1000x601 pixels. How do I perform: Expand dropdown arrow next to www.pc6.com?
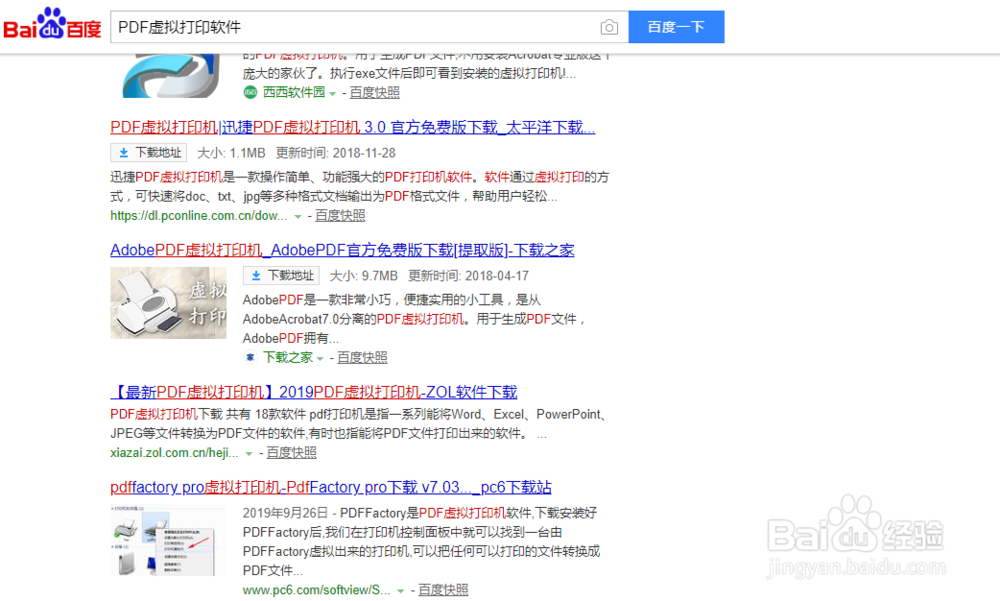click(x=401, y=591)
